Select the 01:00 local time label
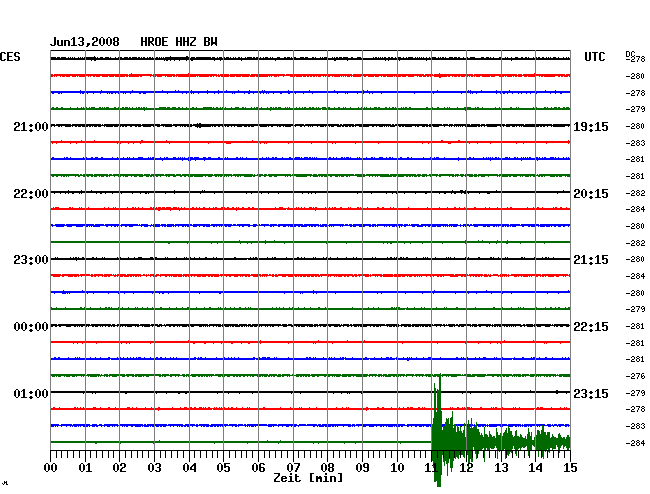 pos(31,393)
